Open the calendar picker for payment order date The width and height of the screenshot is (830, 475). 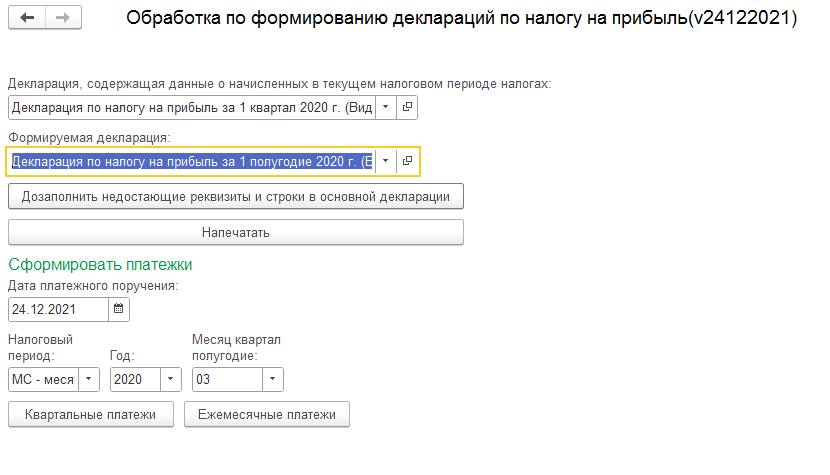pyautogui.click(x=119, y=309)
